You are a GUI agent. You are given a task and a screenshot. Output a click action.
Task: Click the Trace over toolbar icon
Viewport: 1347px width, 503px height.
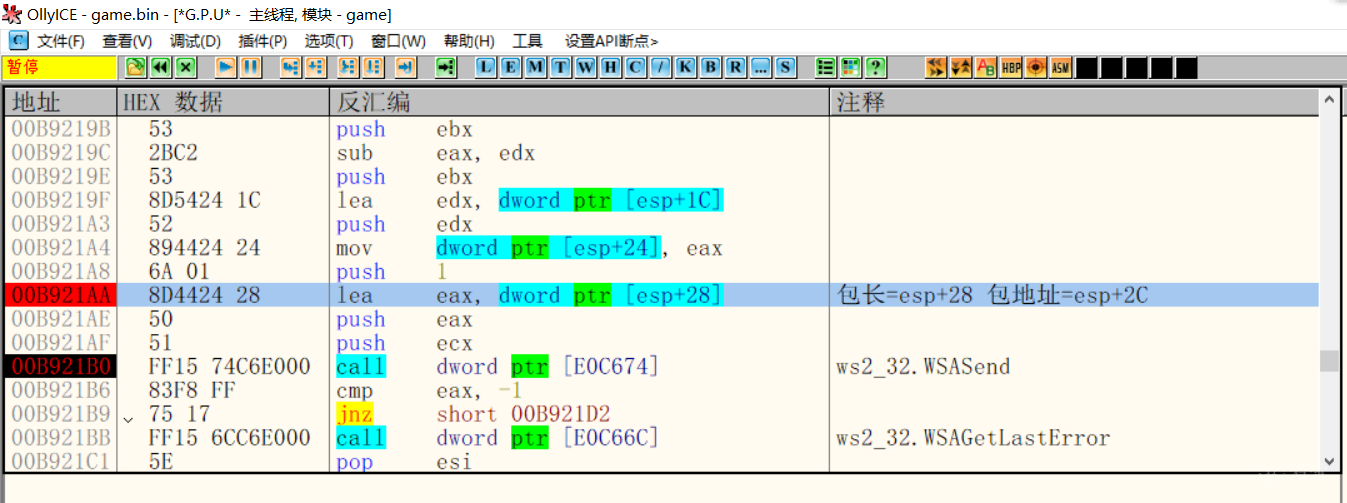(373, 67)
